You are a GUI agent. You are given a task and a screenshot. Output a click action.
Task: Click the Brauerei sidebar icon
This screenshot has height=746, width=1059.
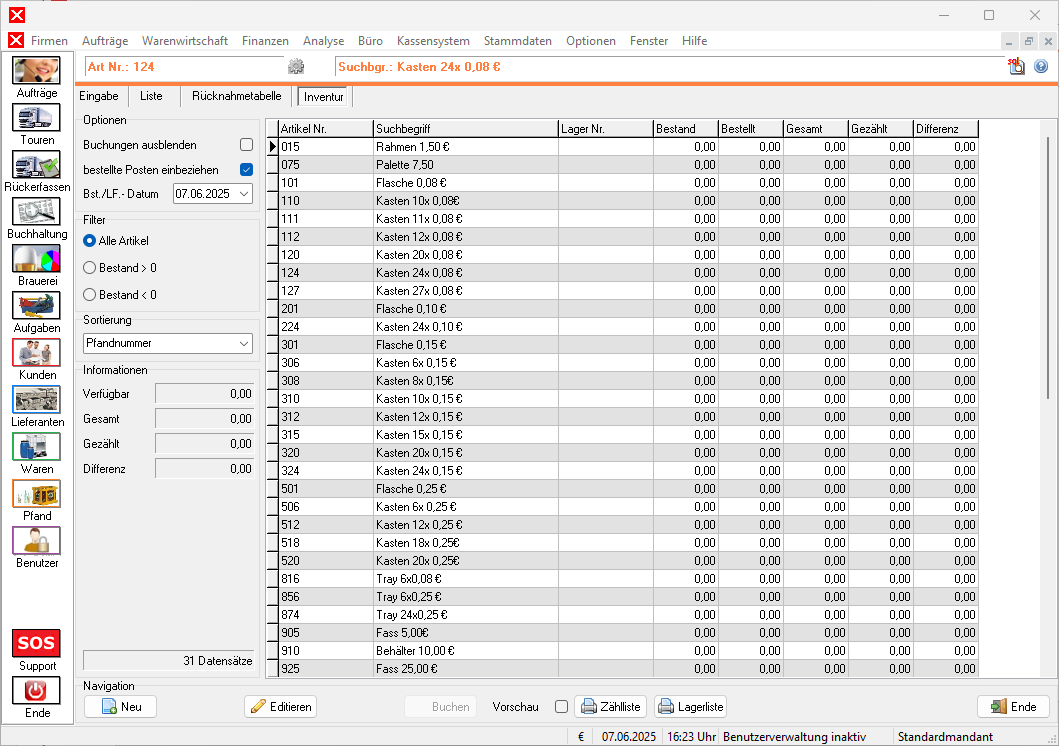[x=36, y=259]
